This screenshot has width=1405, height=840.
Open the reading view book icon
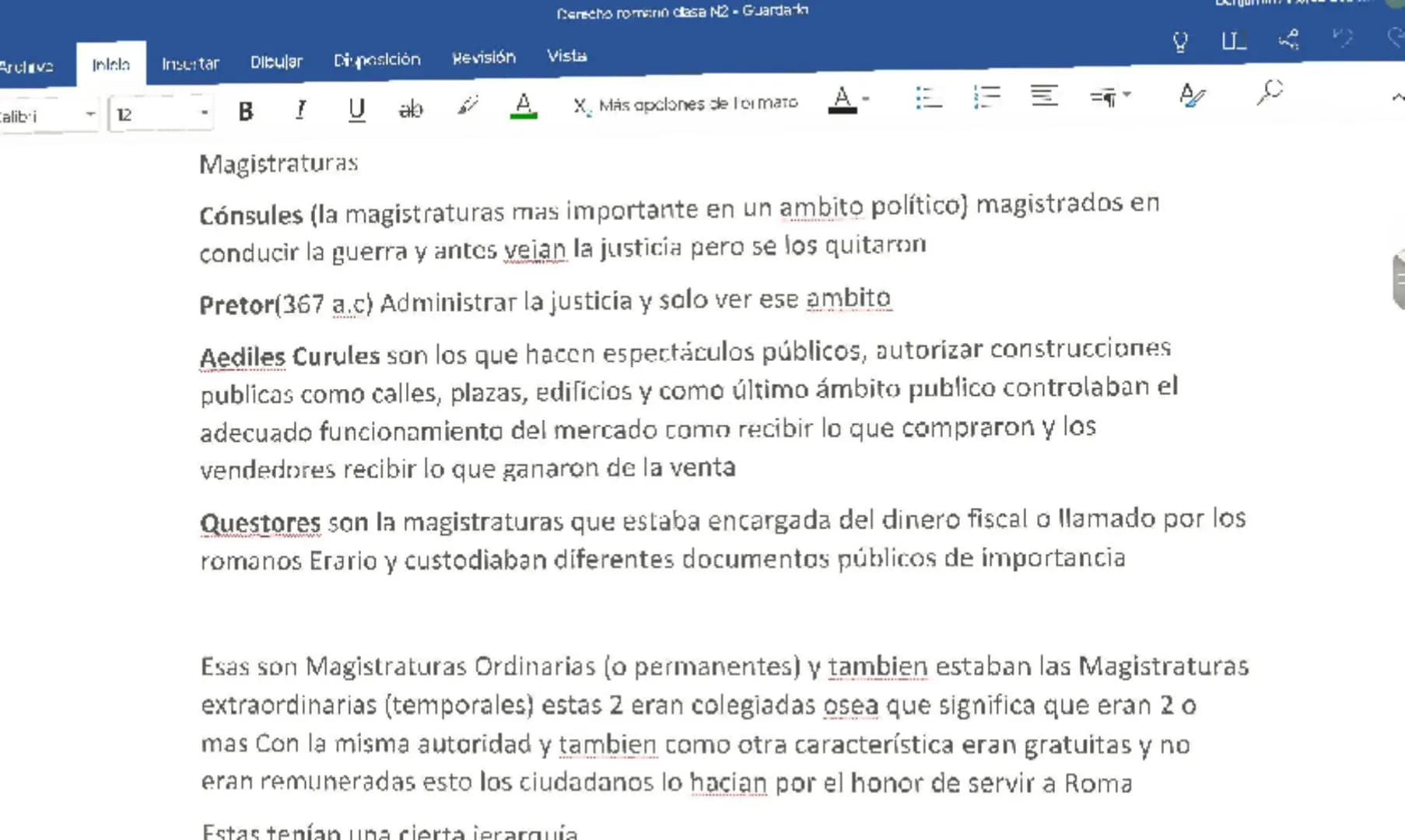tap(1234, 40)
